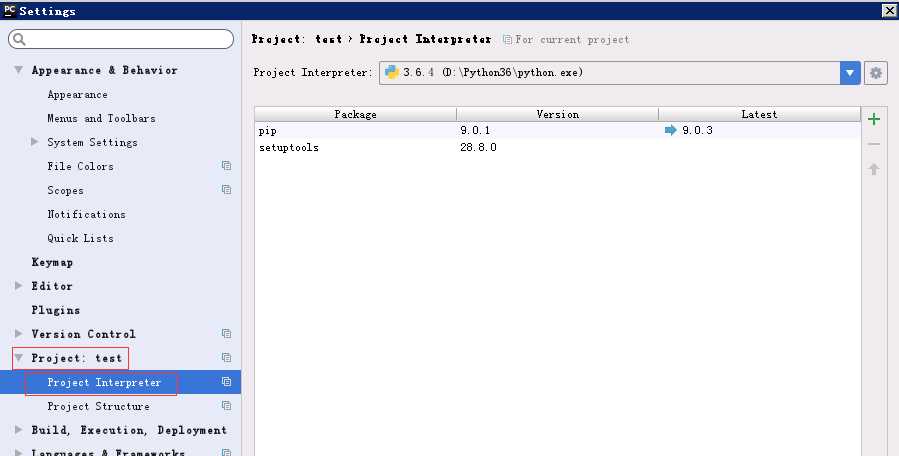Image resolution: width=899 pixels, height=456 pixels.
Task: Click project-level icon beside Scopes
Action: click(x=226, y=190)
